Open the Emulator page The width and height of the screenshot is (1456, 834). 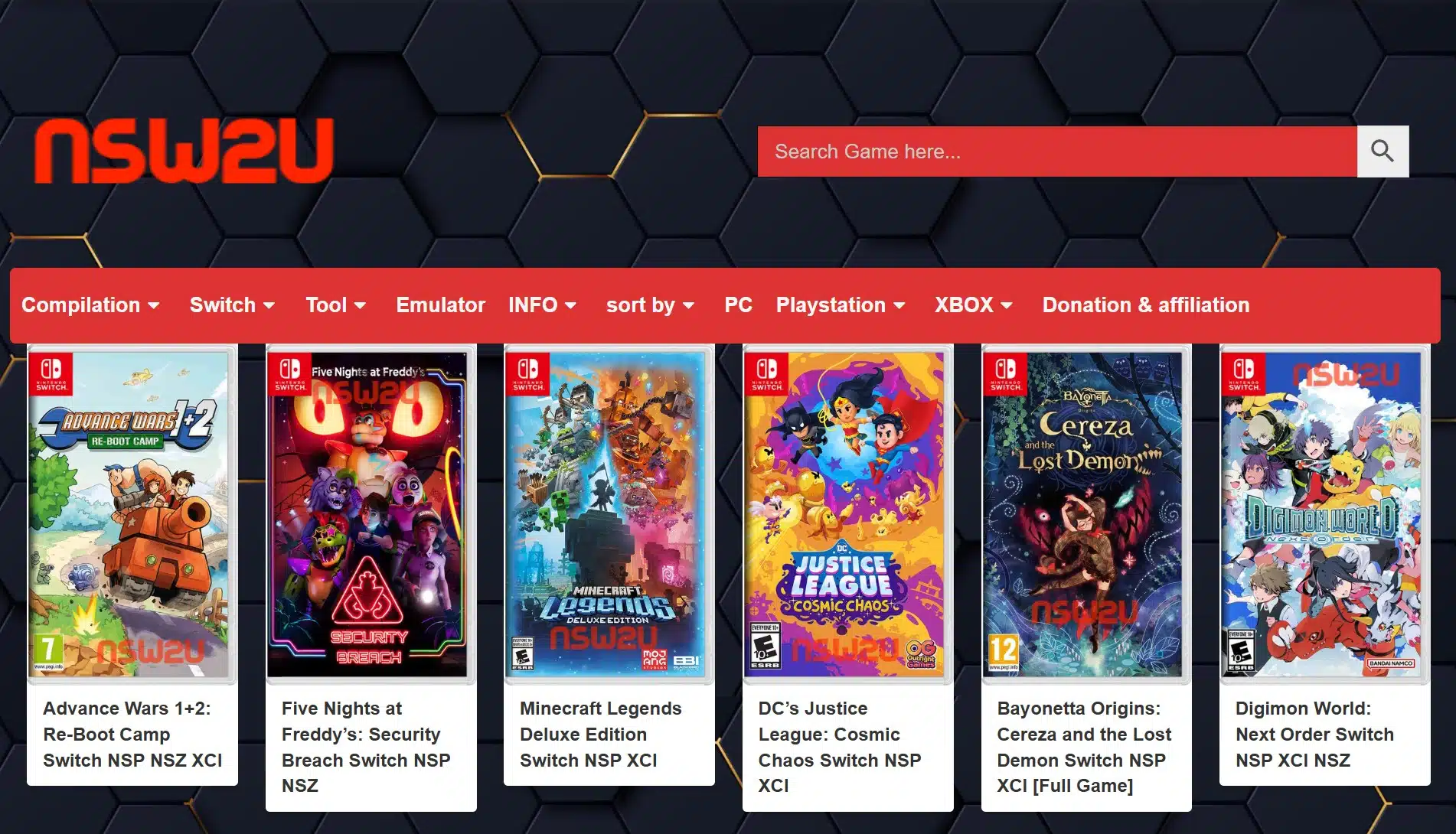click(x=440, y=305)
